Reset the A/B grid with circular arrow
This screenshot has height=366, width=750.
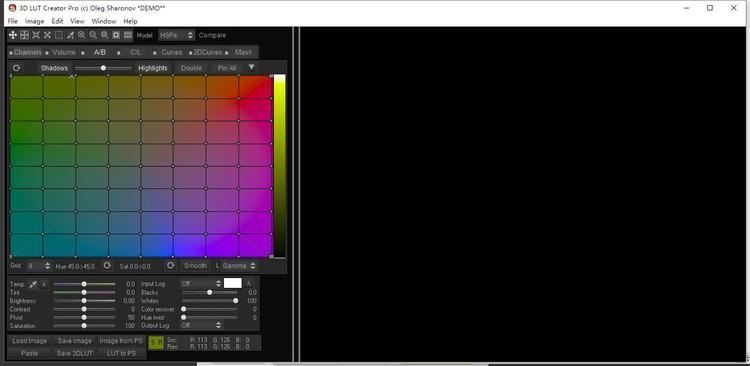coord(16,68)
